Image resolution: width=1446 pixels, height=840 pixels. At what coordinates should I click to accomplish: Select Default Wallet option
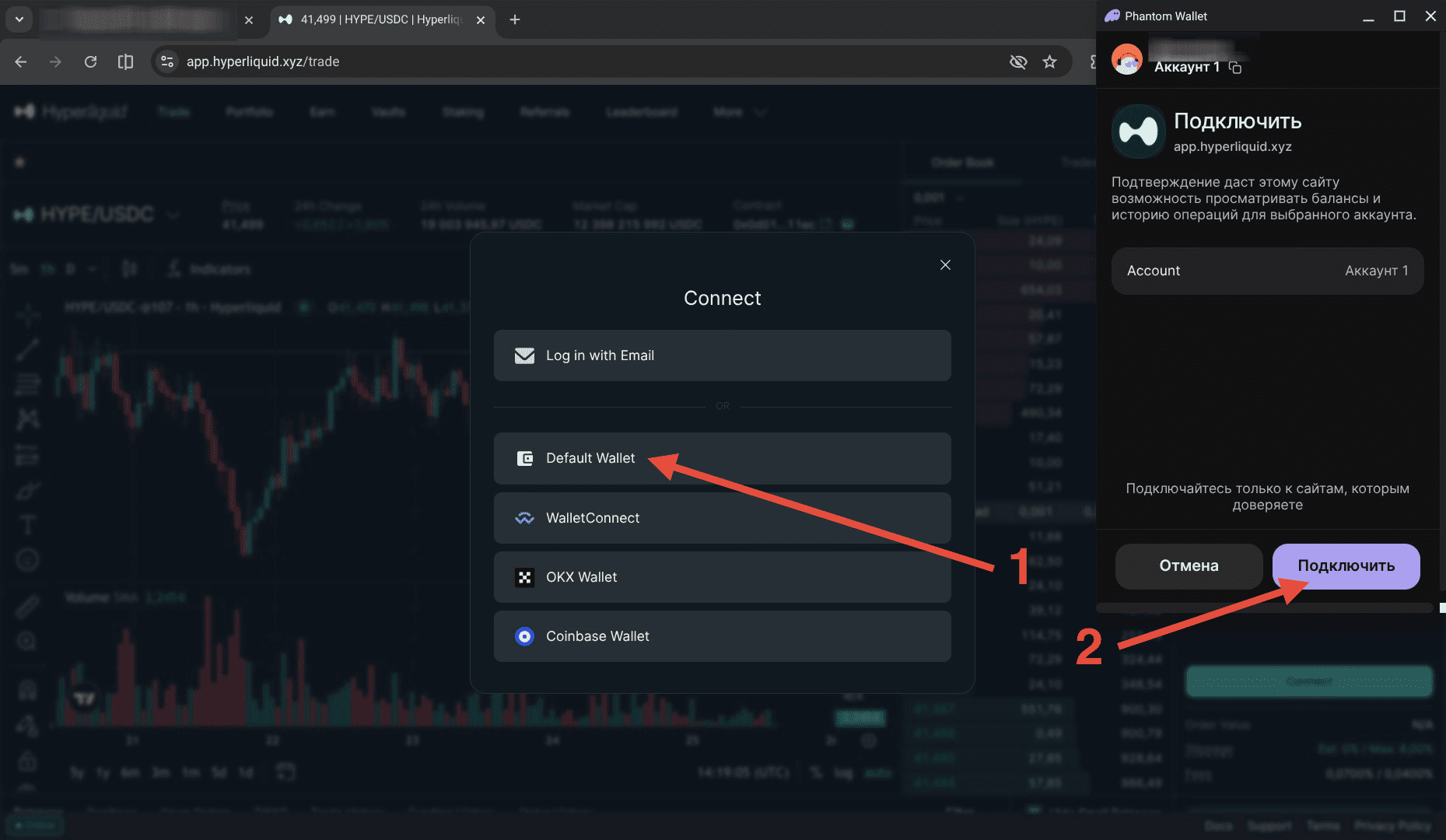(722, 458)
